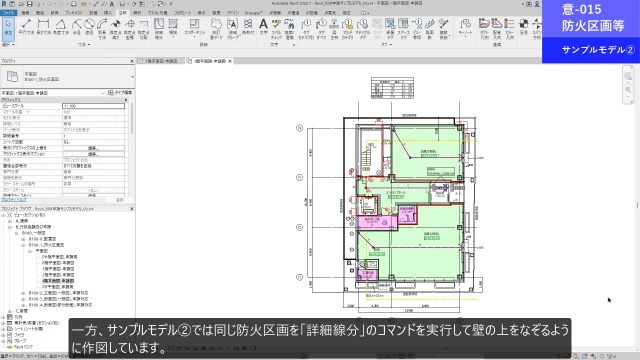The image size is (640, 360).
Task: Click the Apply (適用) button in Properties
Action: tap(120, 200)
